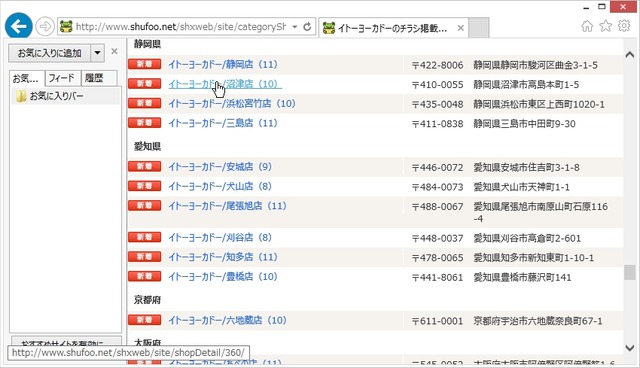Click the page scrollbar down arrow
This screenshot has width=640, height=368.
pyautogui.click(x=630, y=348)
